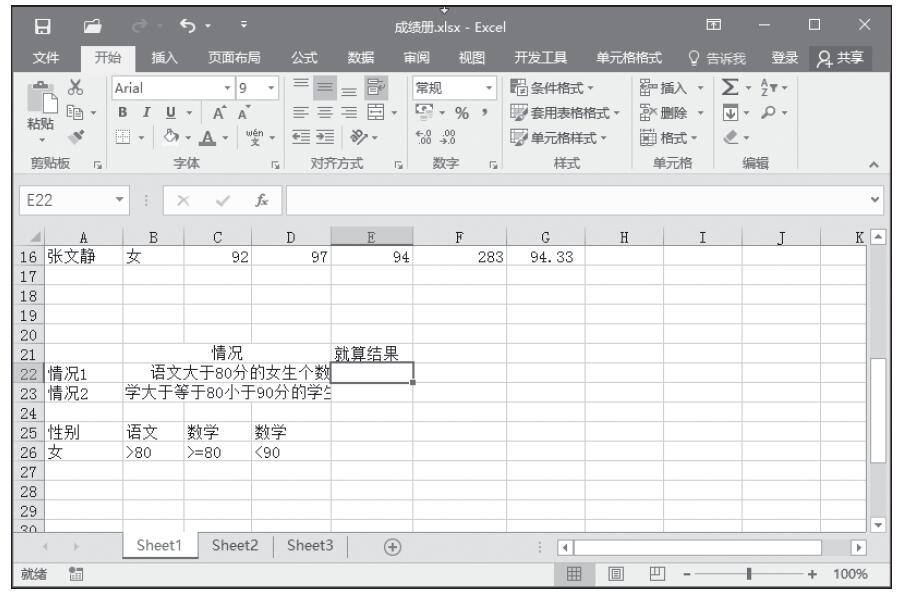Toggle Bold formatting
The width and height of the screenshot is (898, 593).
127,110
